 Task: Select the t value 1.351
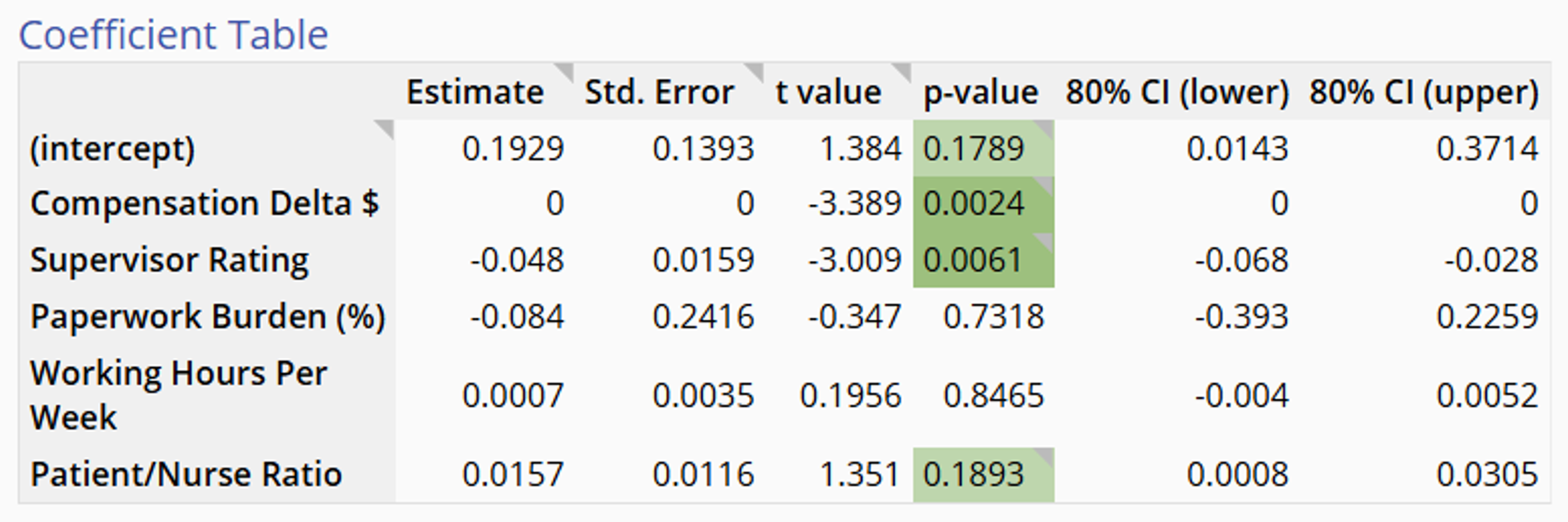pyautogui.click(x=860, y=474)
